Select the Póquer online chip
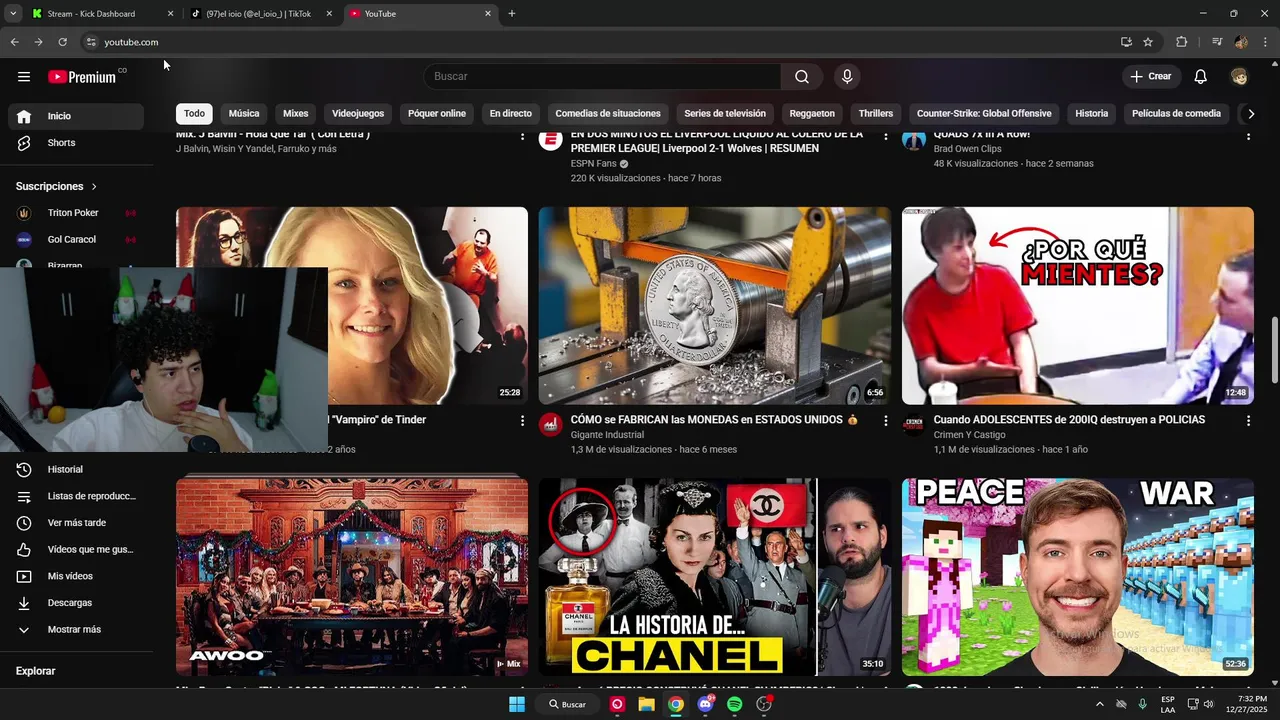Viewport: 1280px width, 720px height. (x=437, y=114)
